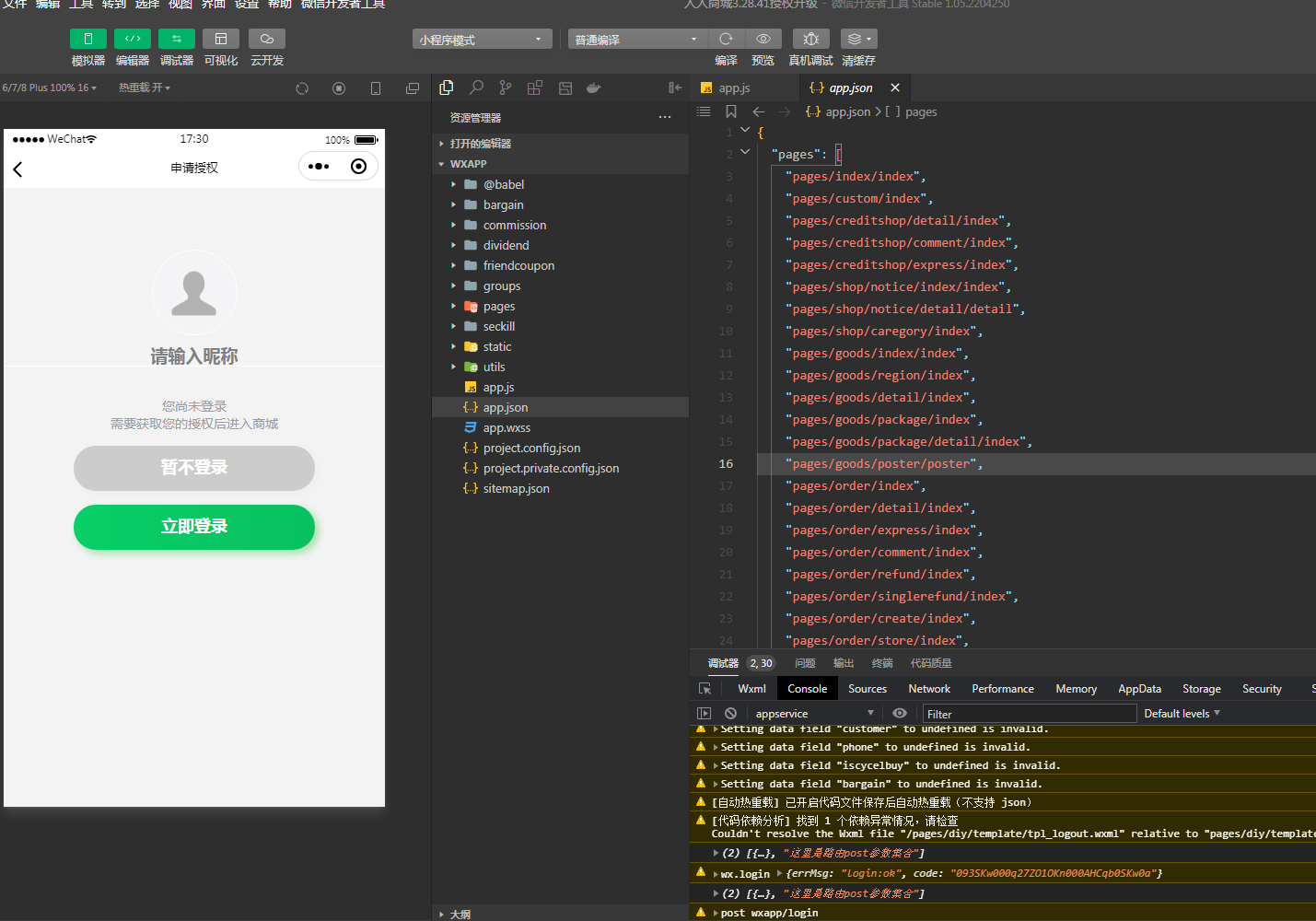1316x921 pixels.
Task: Open the resource manager more options ellipsis
Action: pyautogui.click(x=665, y=117)
